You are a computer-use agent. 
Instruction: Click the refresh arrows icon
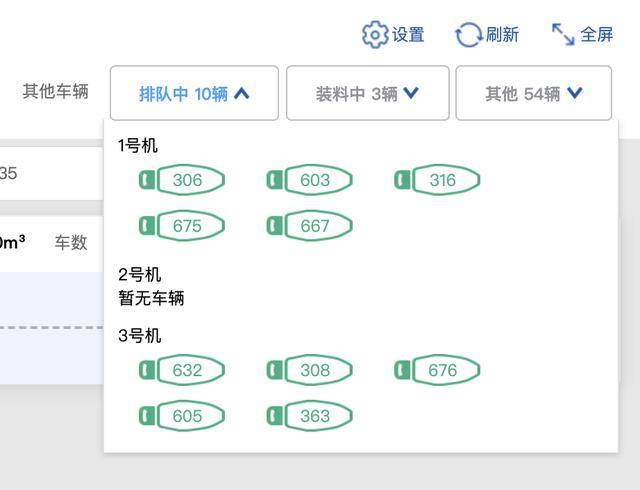point(468,35)
